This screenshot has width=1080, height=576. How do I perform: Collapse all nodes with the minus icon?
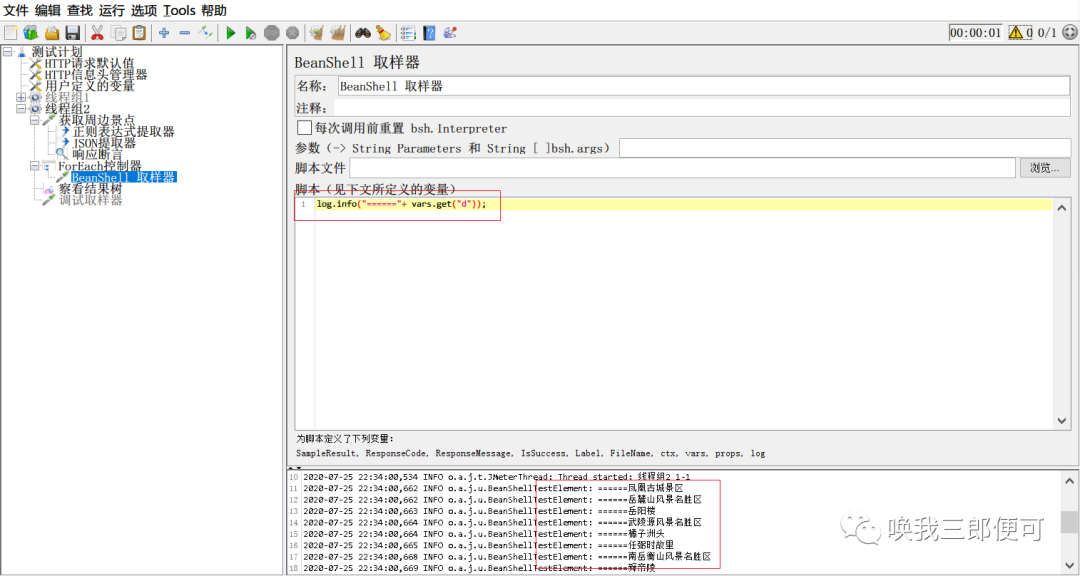[x=185, y=32]
